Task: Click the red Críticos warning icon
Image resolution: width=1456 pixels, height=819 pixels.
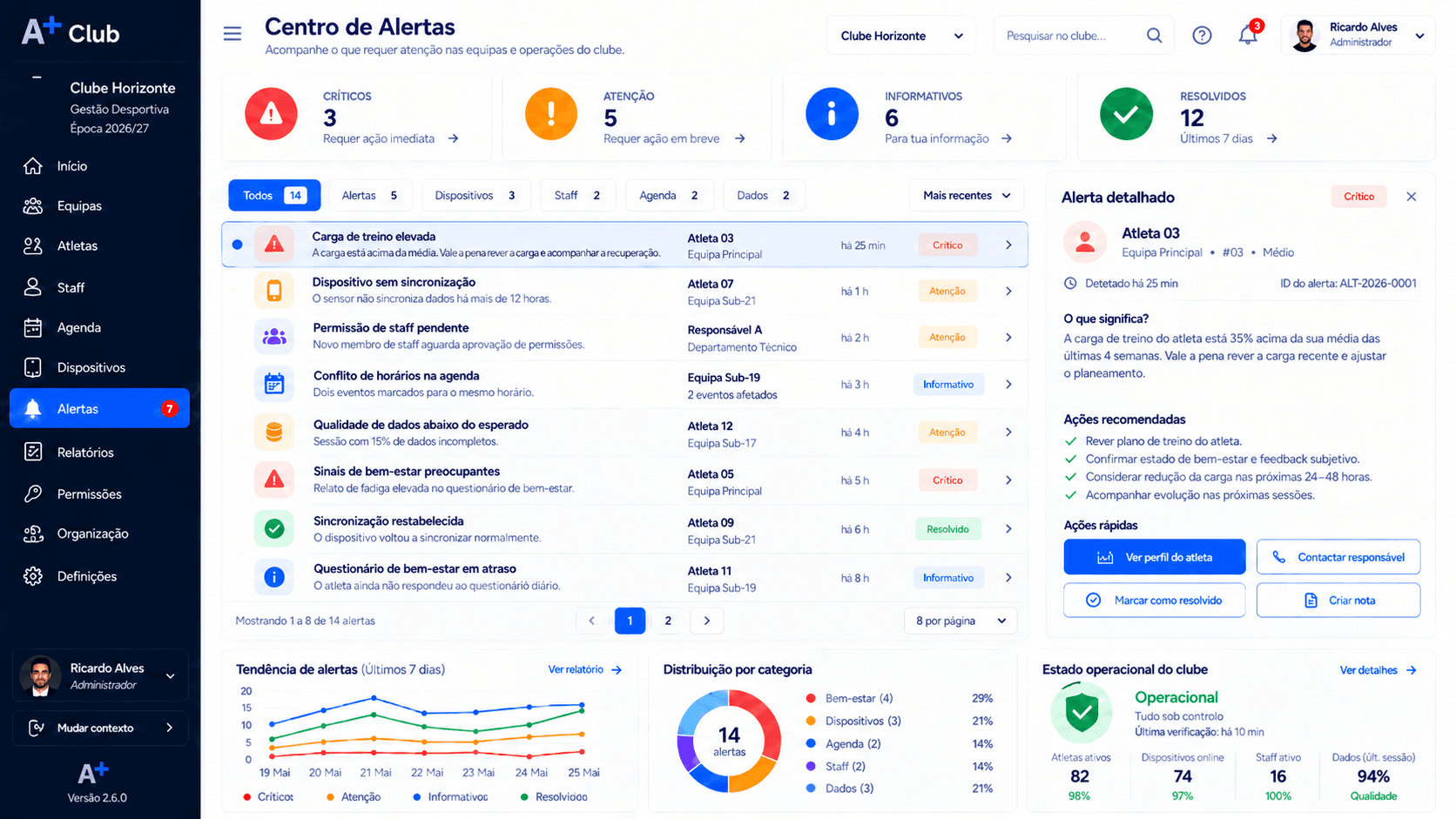Action: click(x=272, y=114)
